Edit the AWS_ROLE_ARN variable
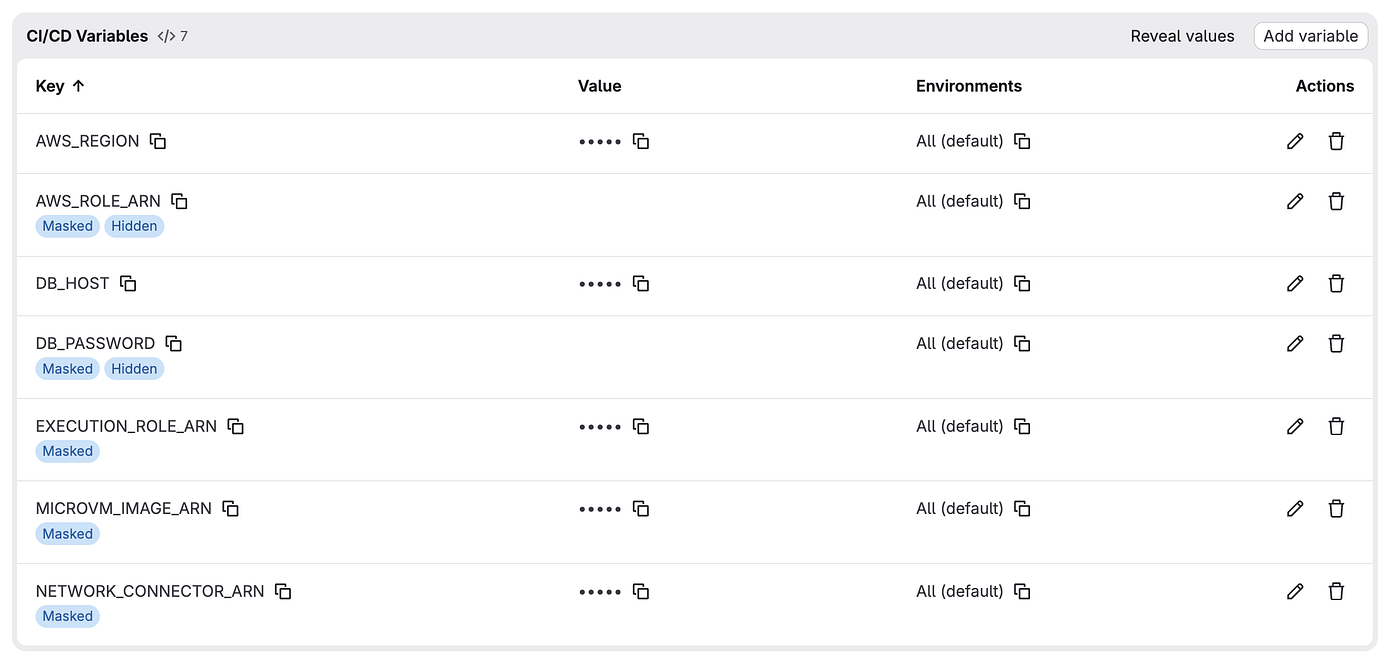Image resolution: width=1400 pixels, height=660 pixels. click(x=1295, y=201)
